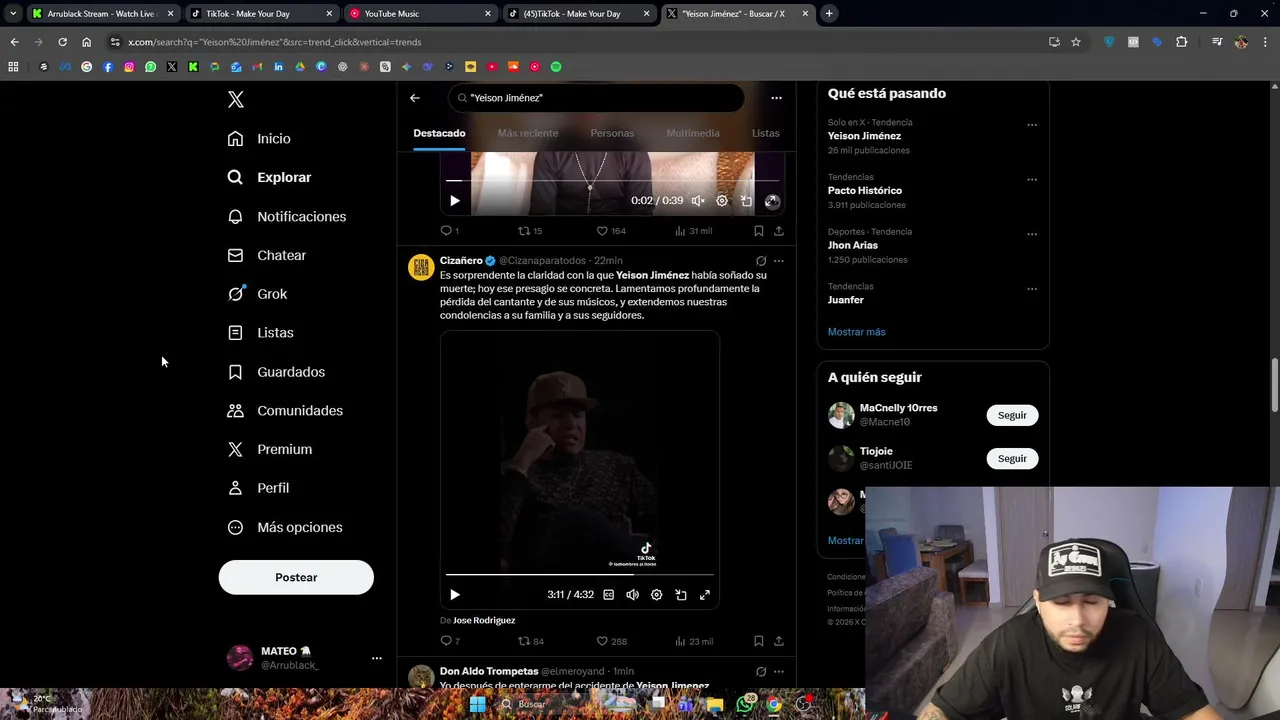The width and height of the screenshot is (1280, 720).
Task: Open more options for Jhon Arias trend
Action: click(x=1032, y=234)
